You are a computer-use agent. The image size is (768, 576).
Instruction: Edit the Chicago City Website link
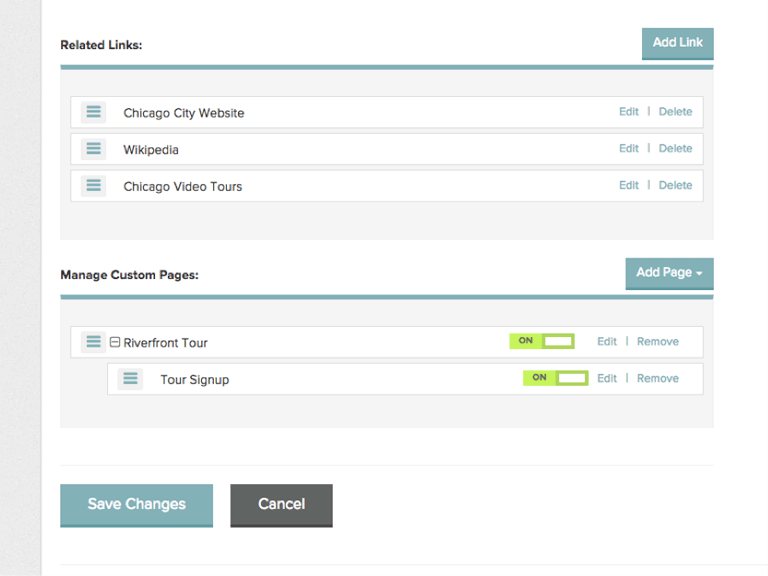628,112
